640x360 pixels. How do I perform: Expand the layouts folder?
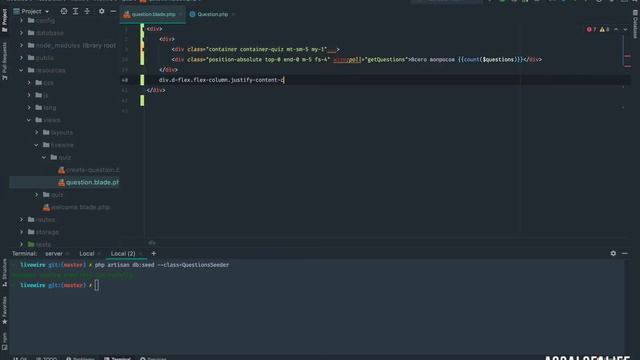(x=37, y=133)
